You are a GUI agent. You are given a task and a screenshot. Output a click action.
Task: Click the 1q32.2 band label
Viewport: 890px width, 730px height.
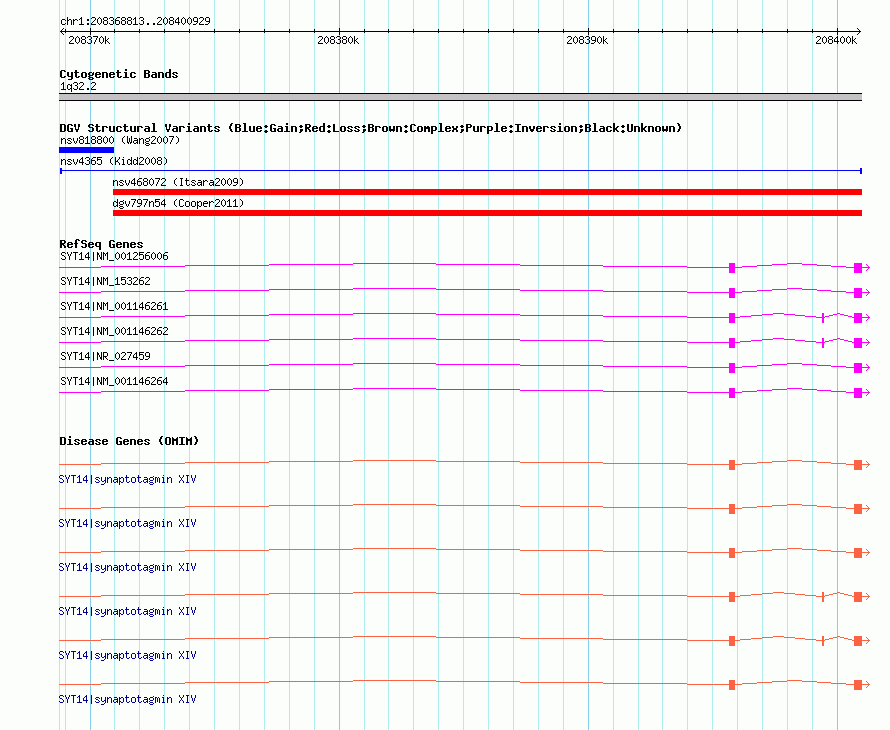coord(78,86)
